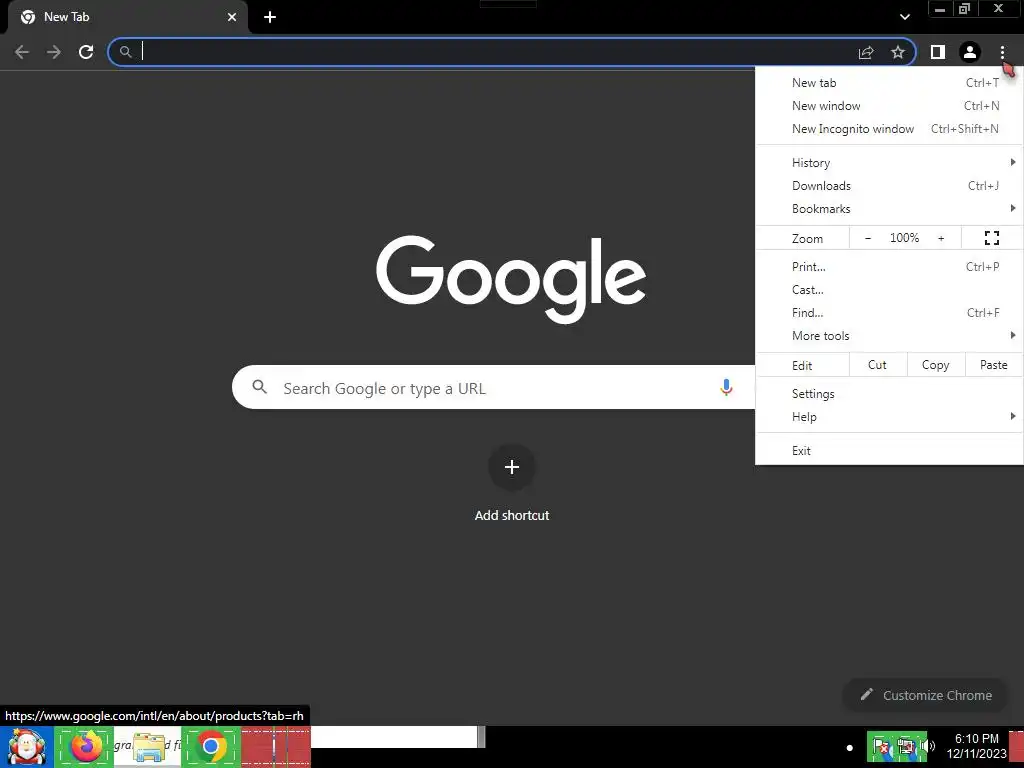Go forward using the forward arrow
This screenshot has height=768, width=1024.
(x=54, y=52)
